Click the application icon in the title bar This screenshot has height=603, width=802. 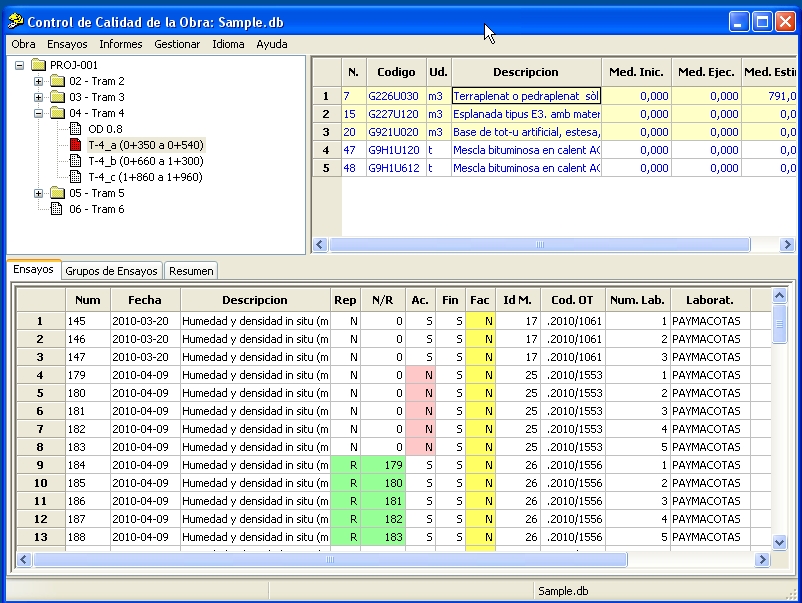coord(16,21)
